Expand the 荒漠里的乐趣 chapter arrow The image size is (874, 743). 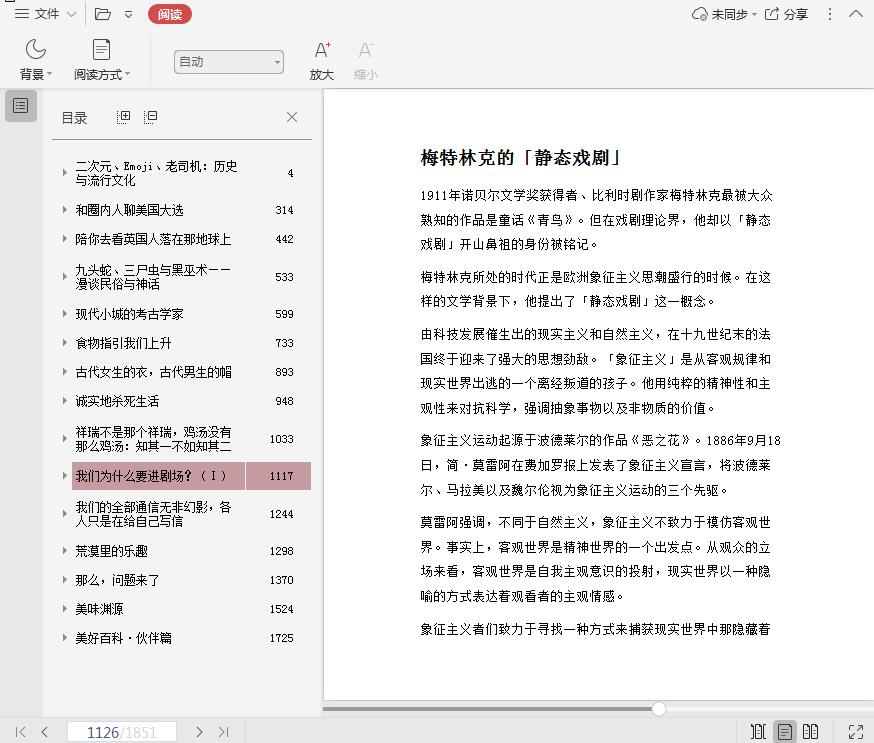(x=65, y=551)
